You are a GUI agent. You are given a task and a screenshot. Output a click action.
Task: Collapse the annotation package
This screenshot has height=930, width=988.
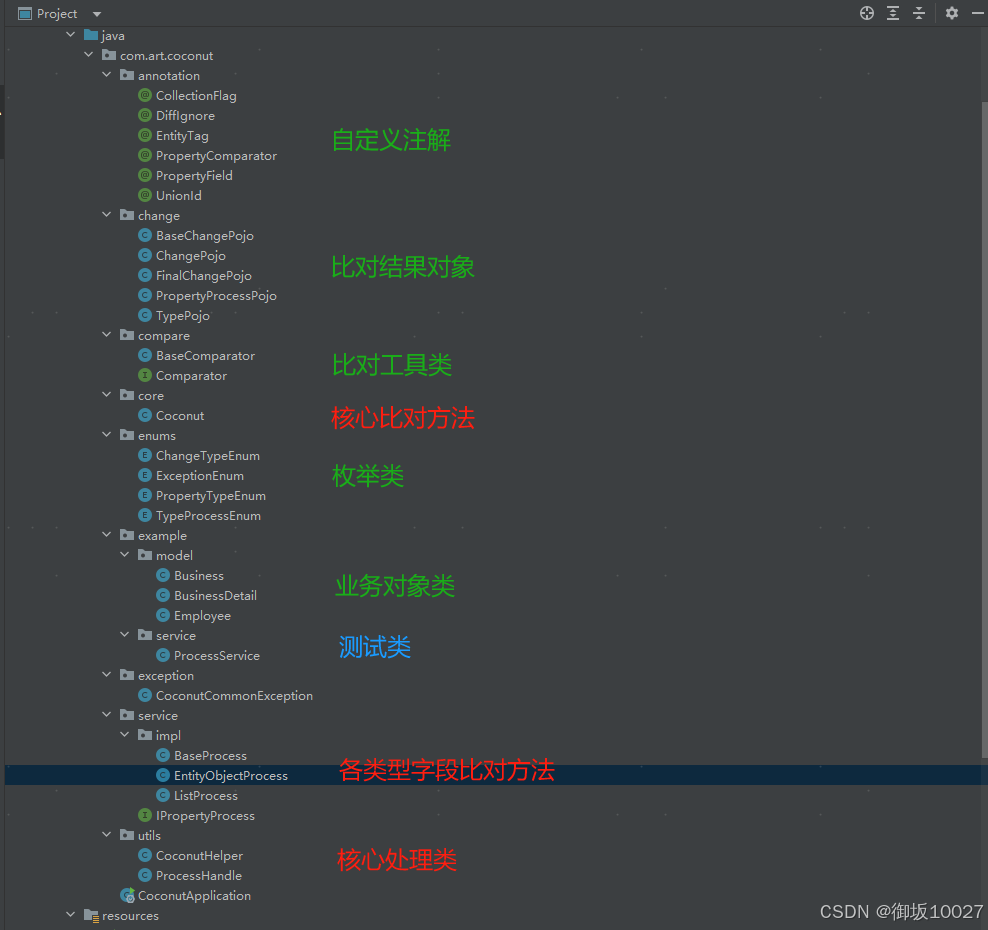point(106,75)
